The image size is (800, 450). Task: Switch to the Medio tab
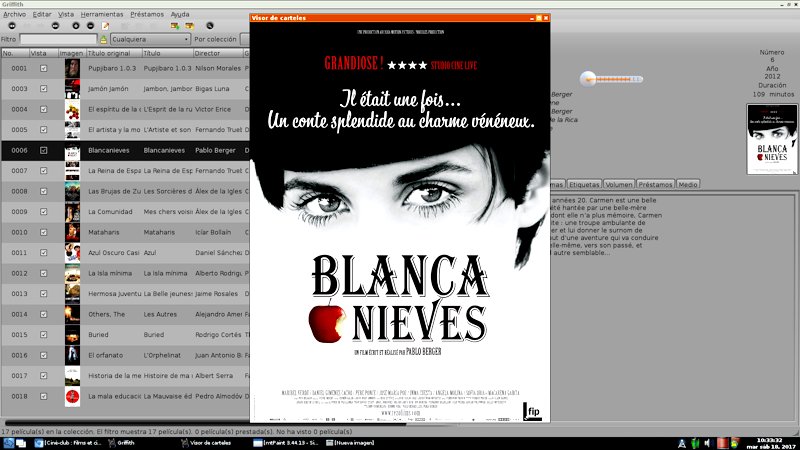click(x=688, y=185)
